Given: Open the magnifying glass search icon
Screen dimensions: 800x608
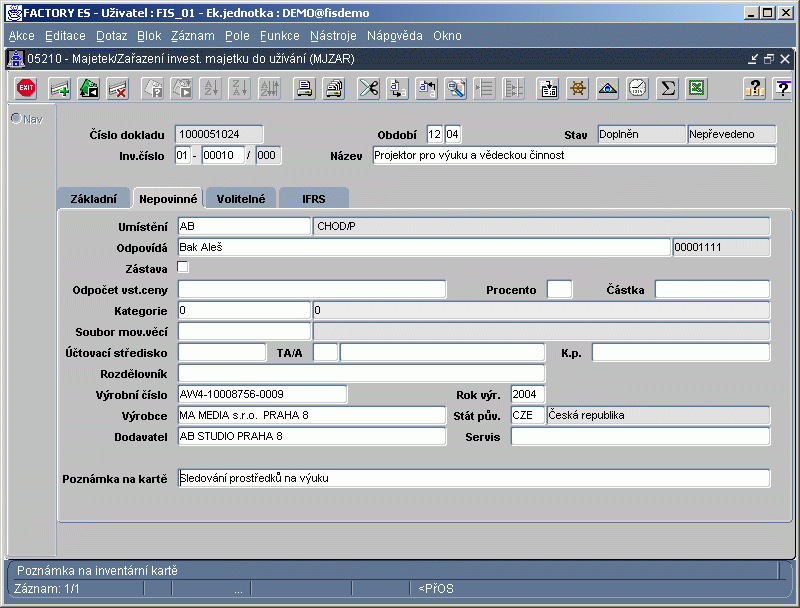Looking at the screenshot, I should (456, 88).
